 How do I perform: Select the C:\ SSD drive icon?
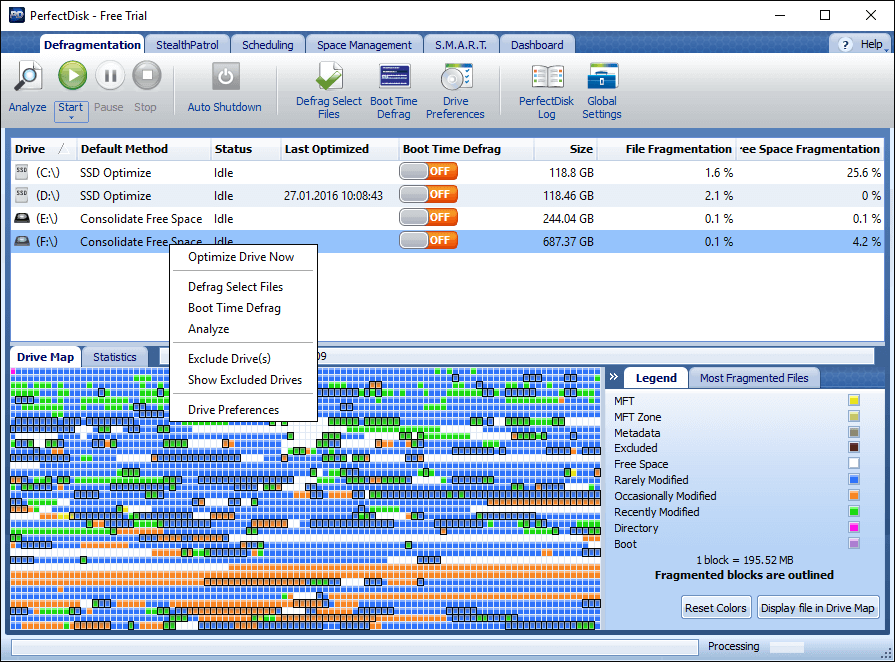[x=22, y=172]
